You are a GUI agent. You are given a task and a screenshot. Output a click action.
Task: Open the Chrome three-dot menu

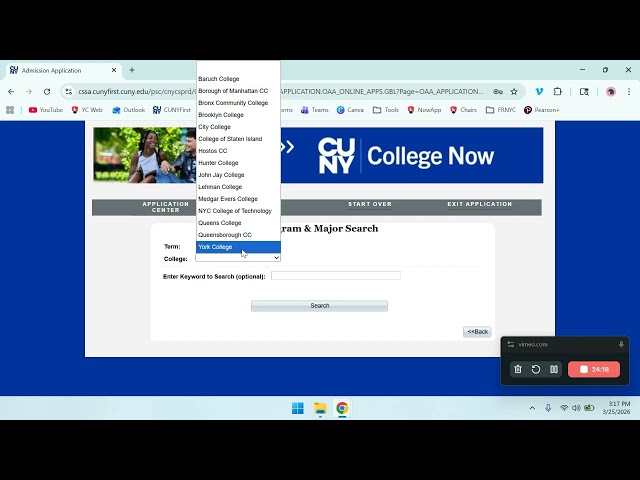coord(629,92)
